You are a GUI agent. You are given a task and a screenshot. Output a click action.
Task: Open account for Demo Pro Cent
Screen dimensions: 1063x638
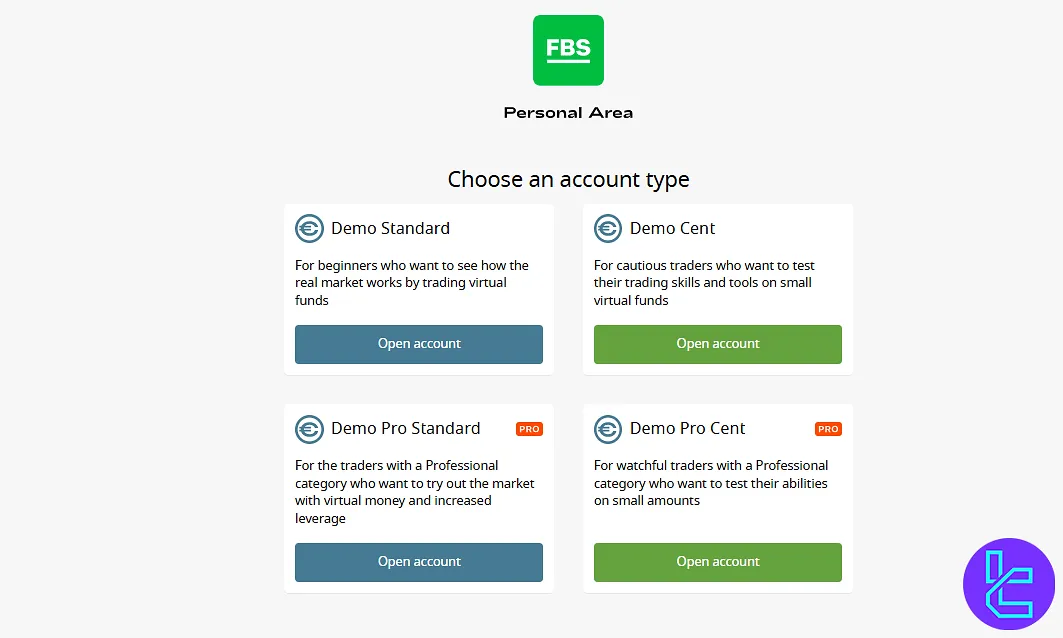tap(717, 562)
